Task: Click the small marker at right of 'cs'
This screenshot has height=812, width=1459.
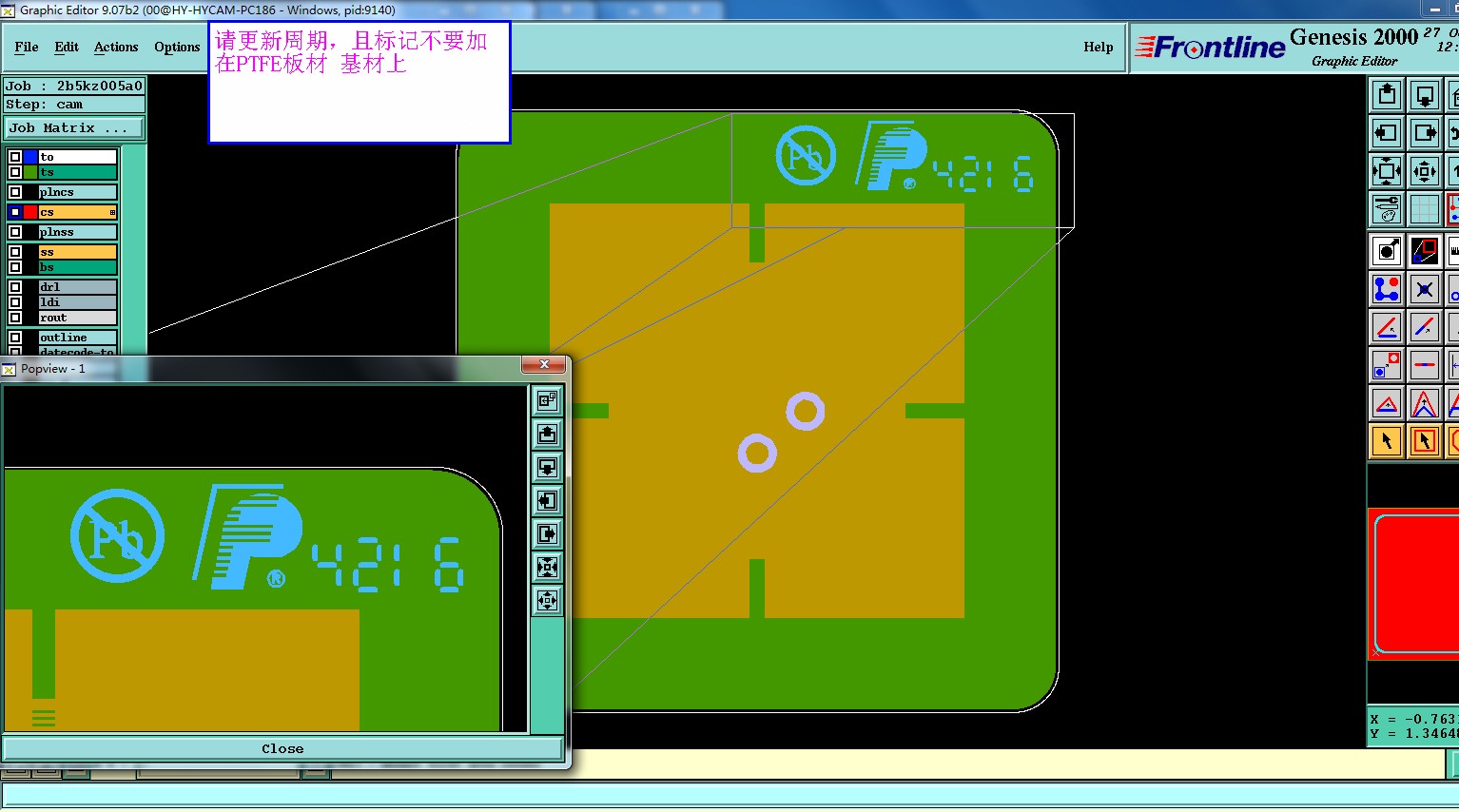Action: click(112, 212)
